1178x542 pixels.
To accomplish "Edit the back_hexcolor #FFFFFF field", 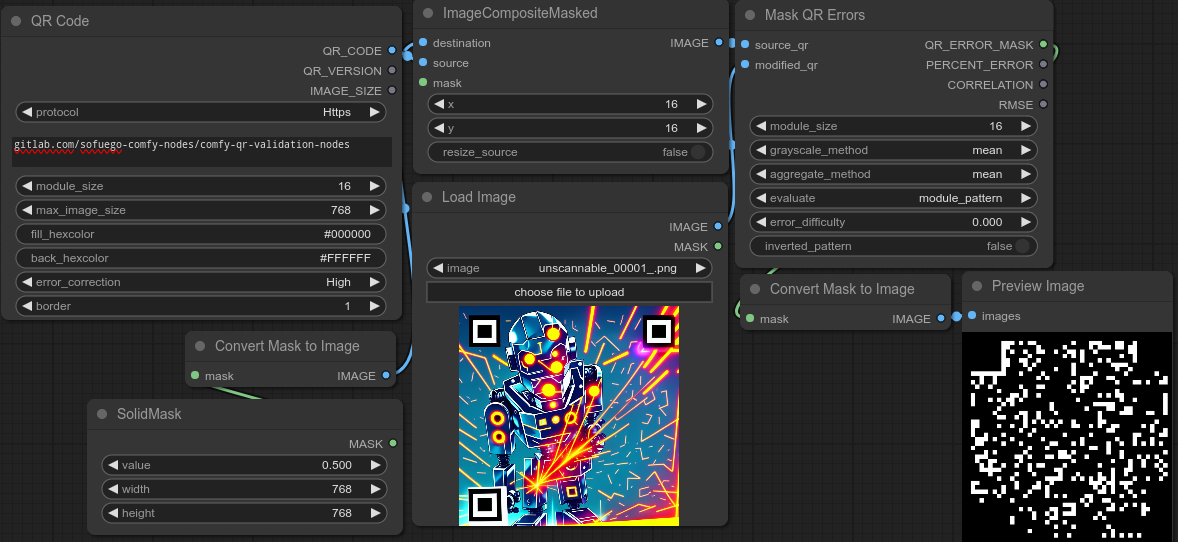I will coord(201,258).
